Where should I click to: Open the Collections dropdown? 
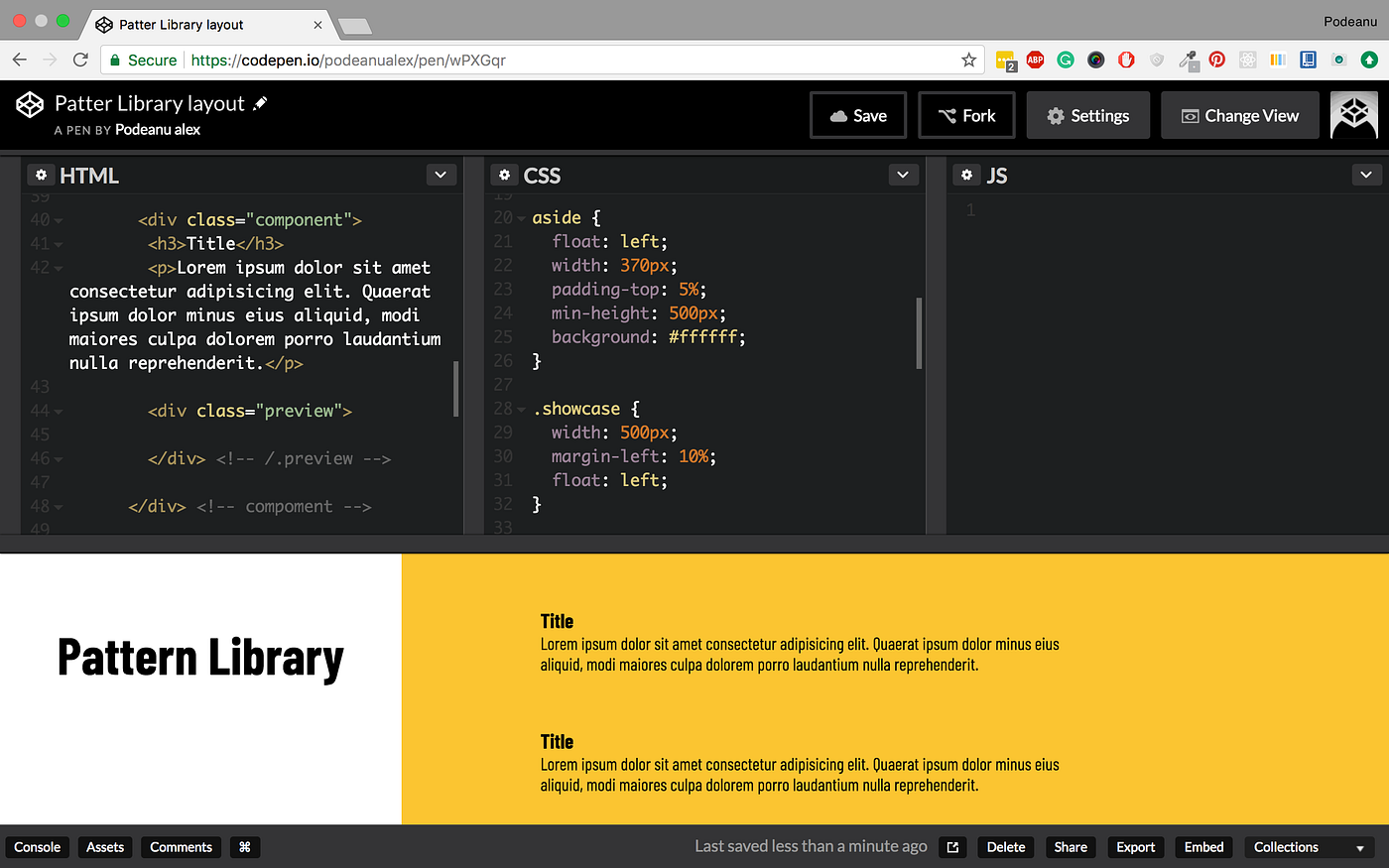click(1308, 847)
